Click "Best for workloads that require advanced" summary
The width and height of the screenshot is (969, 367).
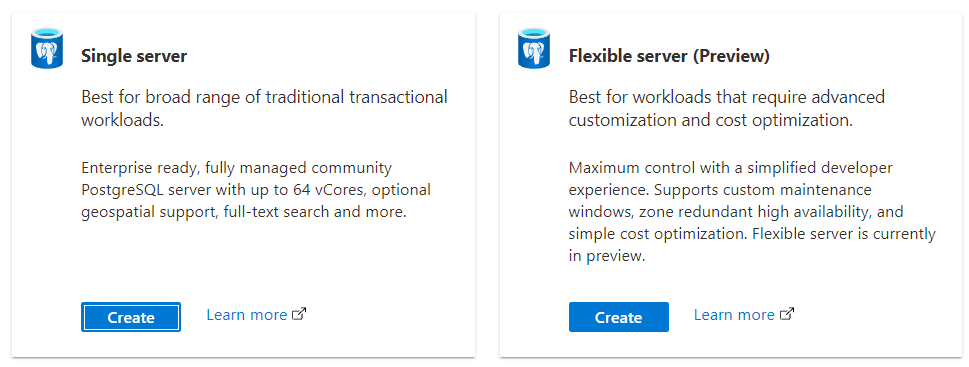(x=711, y=108)
